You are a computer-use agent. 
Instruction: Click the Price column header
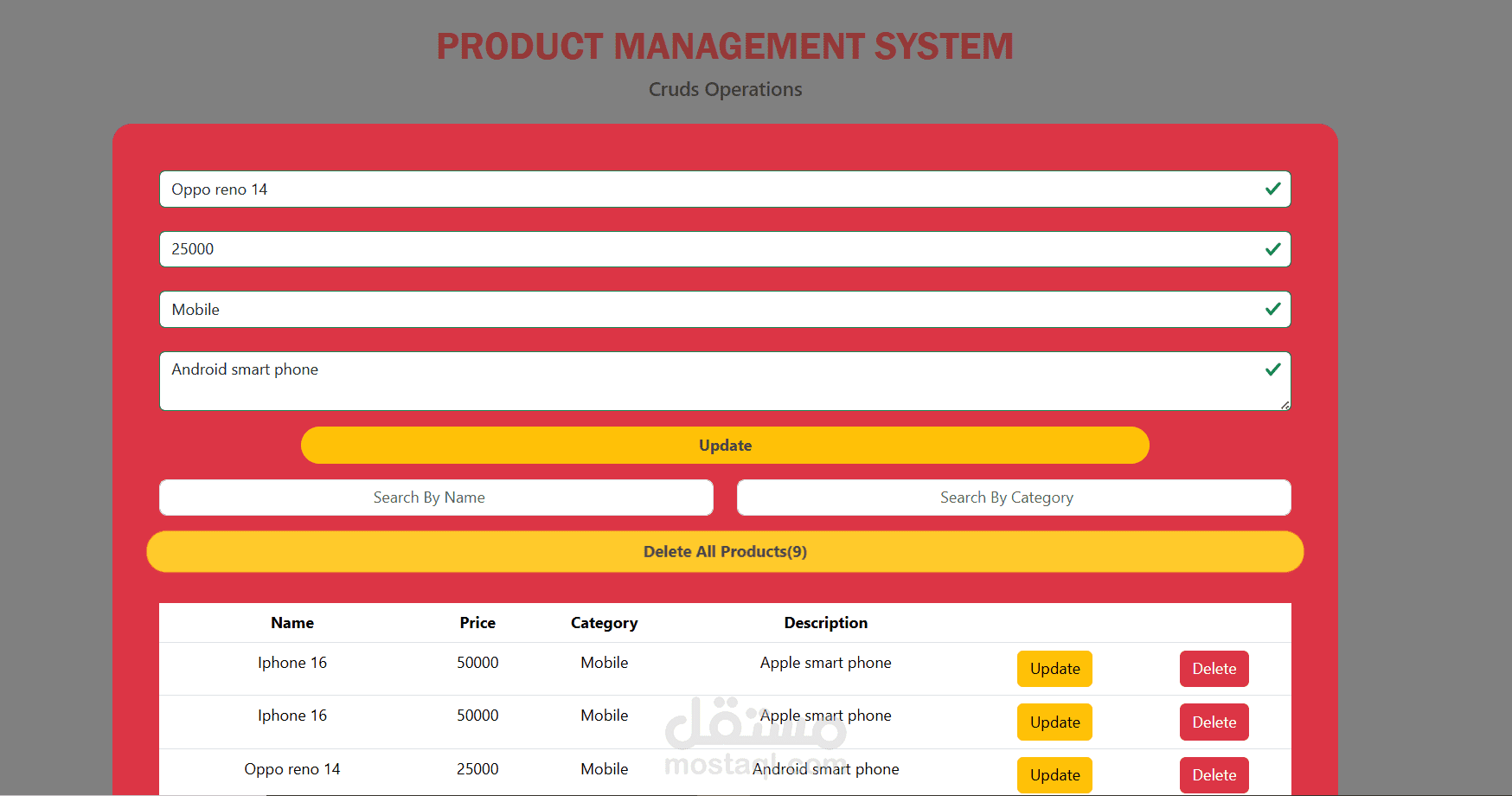tap(477, 623)
